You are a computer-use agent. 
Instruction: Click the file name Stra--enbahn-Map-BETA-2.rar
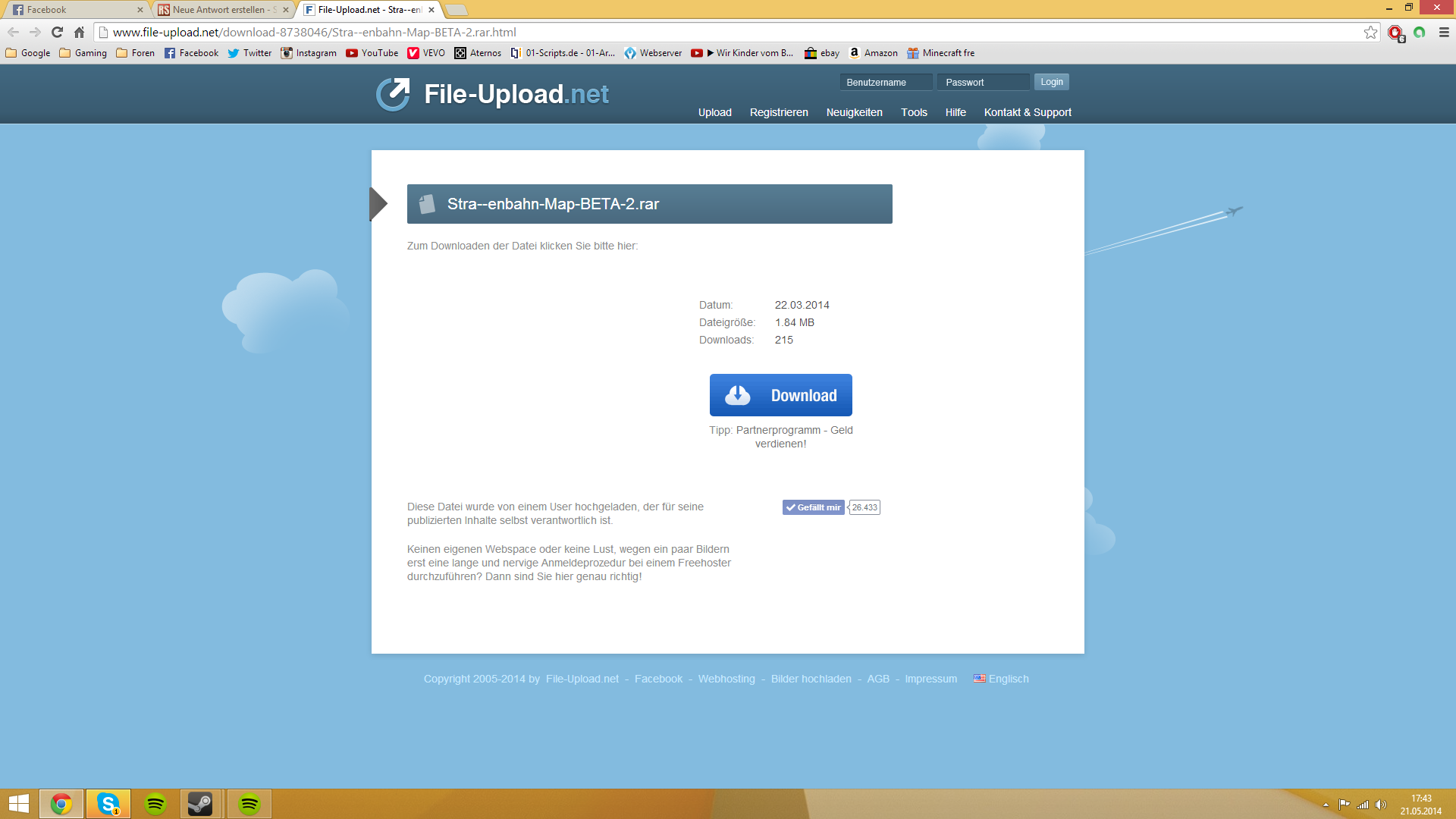[x=553, y=204]
